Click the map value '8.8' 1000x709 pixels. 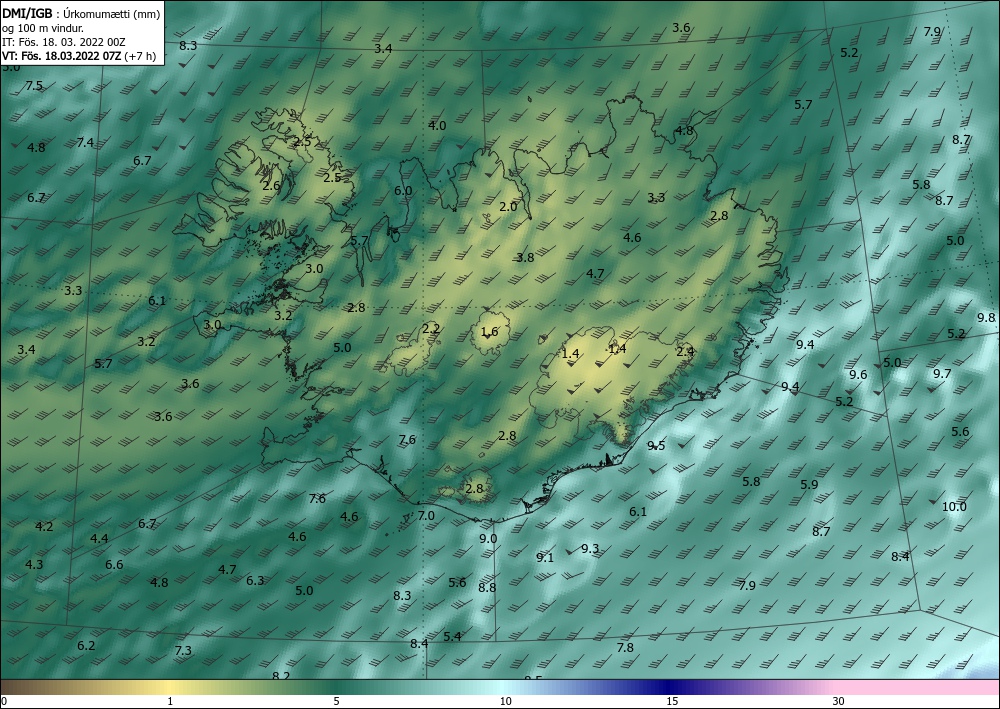click(x=487, y=587)
